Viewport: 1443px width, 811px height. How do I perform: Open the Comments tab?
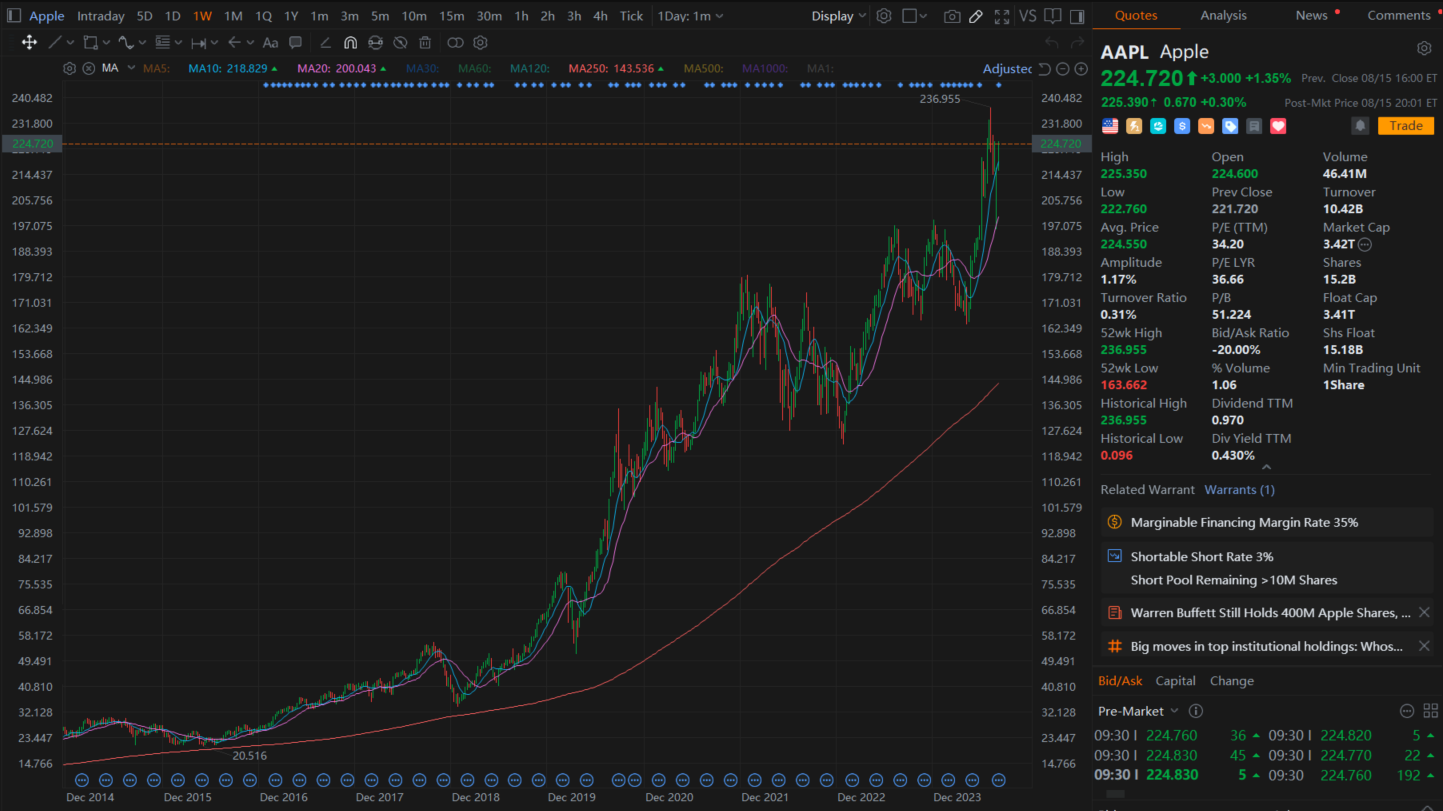pyautogui.click(x=1399, y=15)
